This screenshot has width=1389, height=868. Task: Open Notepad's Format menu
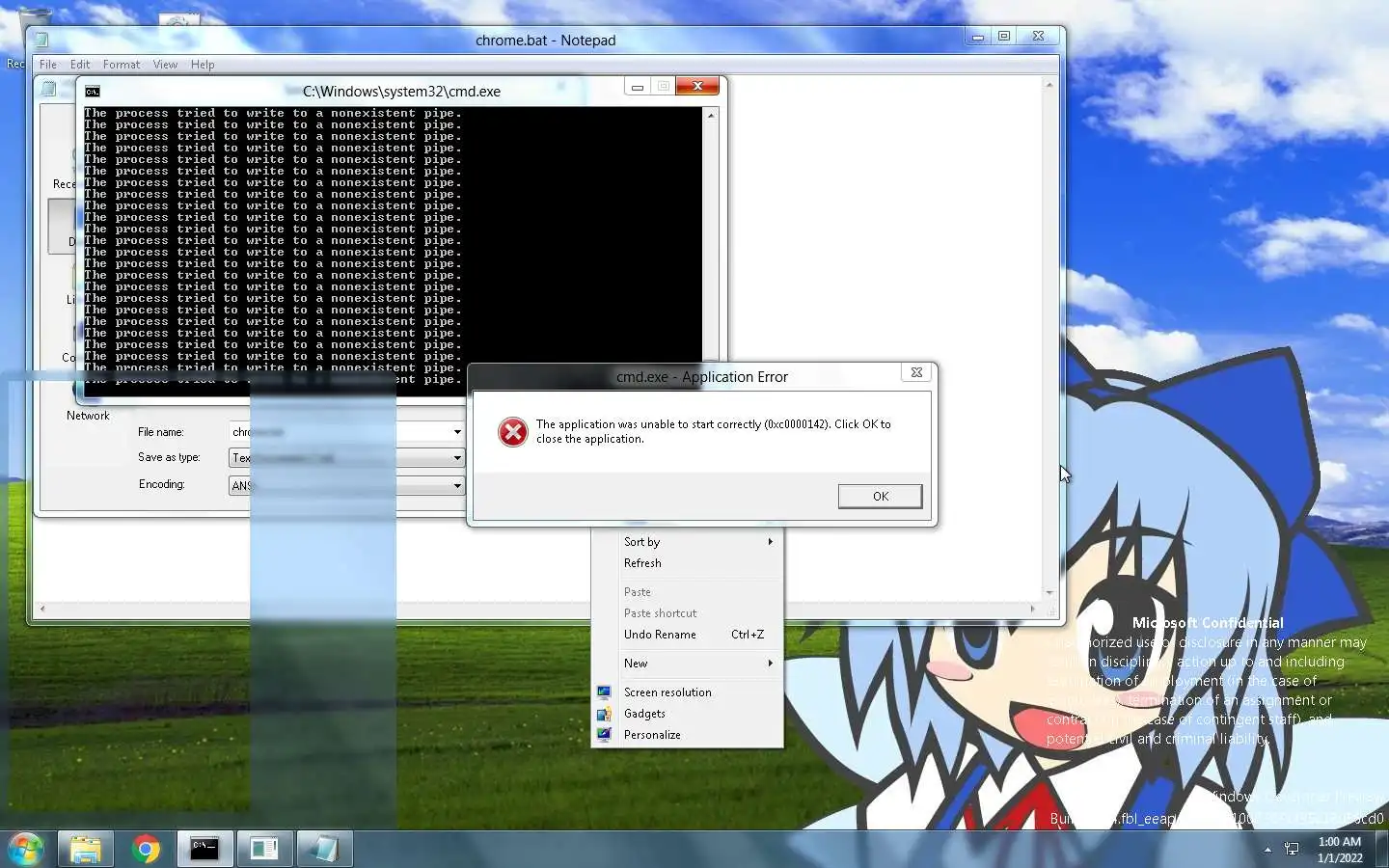(122, 65)
